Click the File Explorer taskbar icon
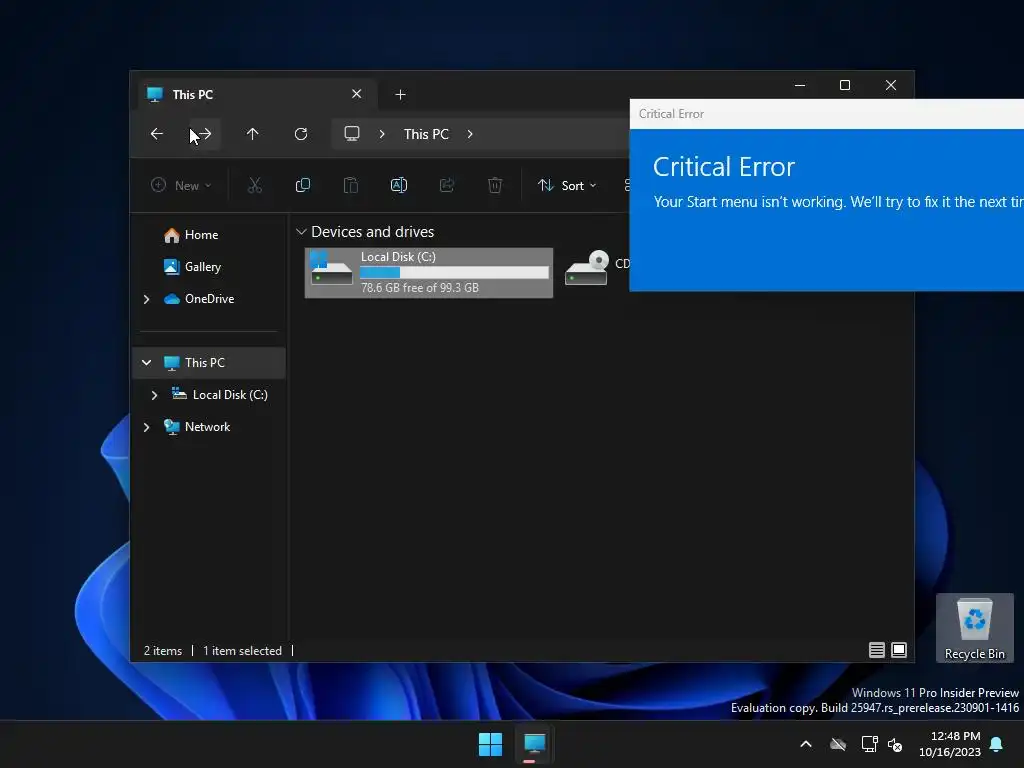The image size is (1024, 768). [535, 744]
